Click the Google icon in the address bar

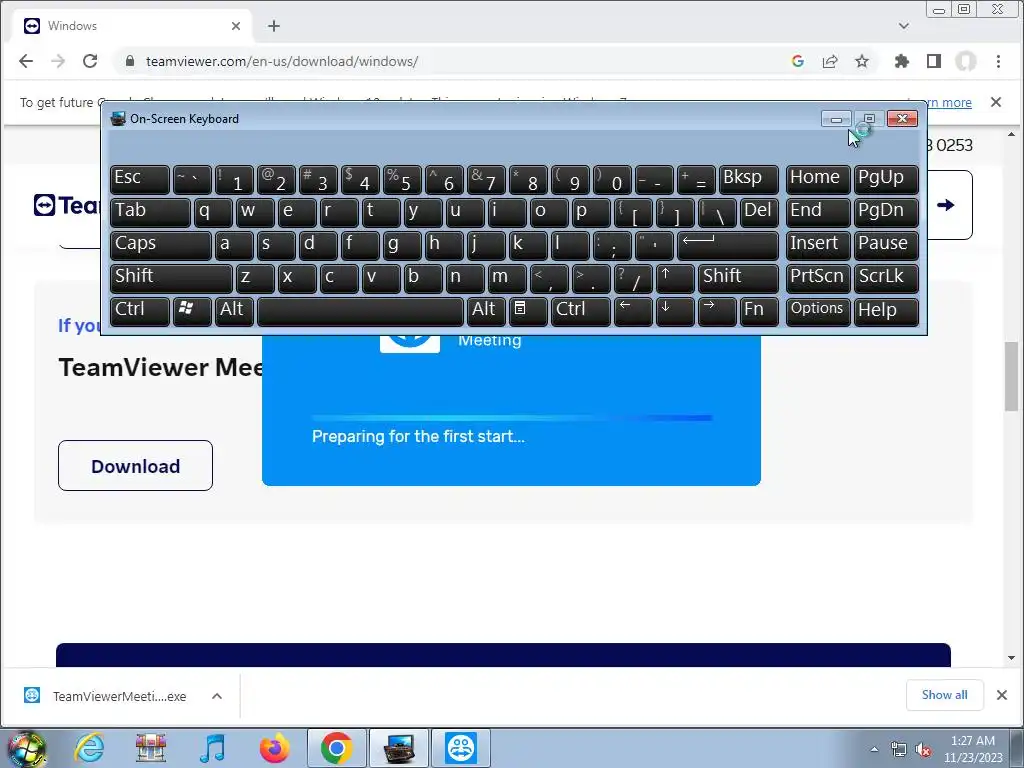pyautogui.click(x=797, y=61)
